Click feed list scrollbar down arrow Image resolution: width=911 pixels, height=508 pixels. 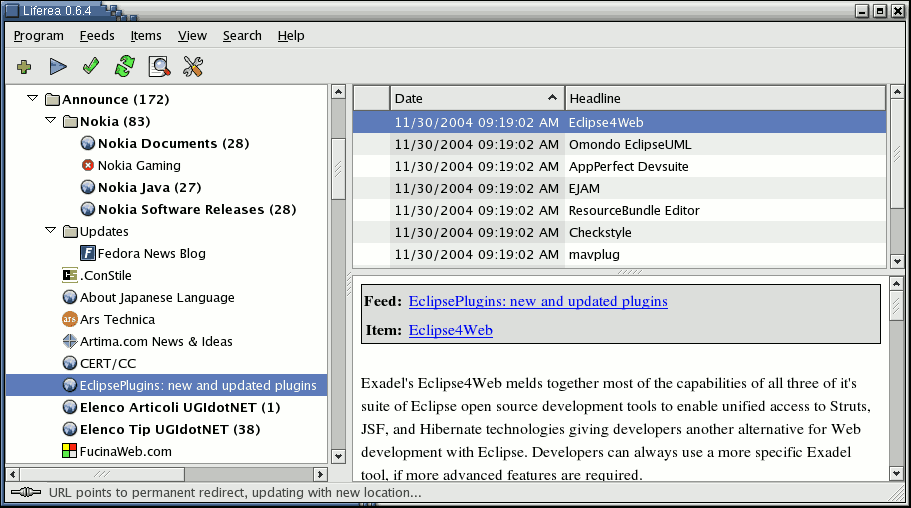pos(338,456)
